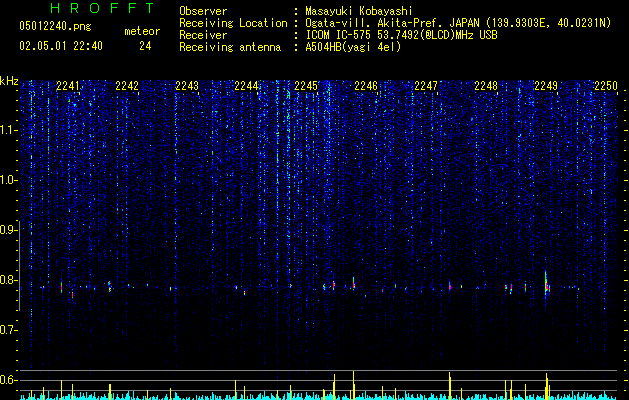Click antenna value A504HB(yagi 4el)
This screenshot has height=400, width=629.
(353, 47)
